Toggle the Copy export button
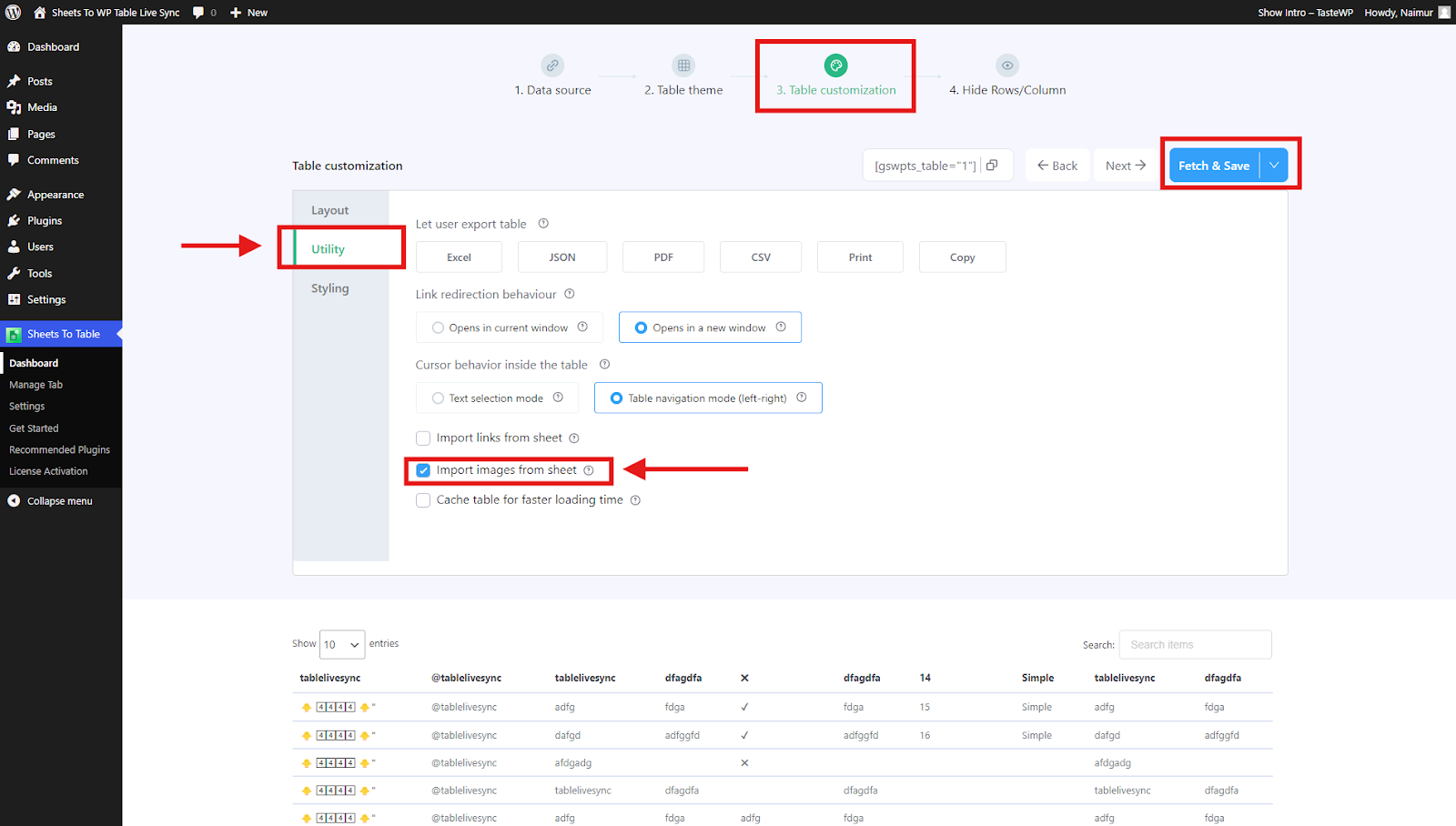The width and height of the screenshot is (1456, 826). [x=963, y=257]
